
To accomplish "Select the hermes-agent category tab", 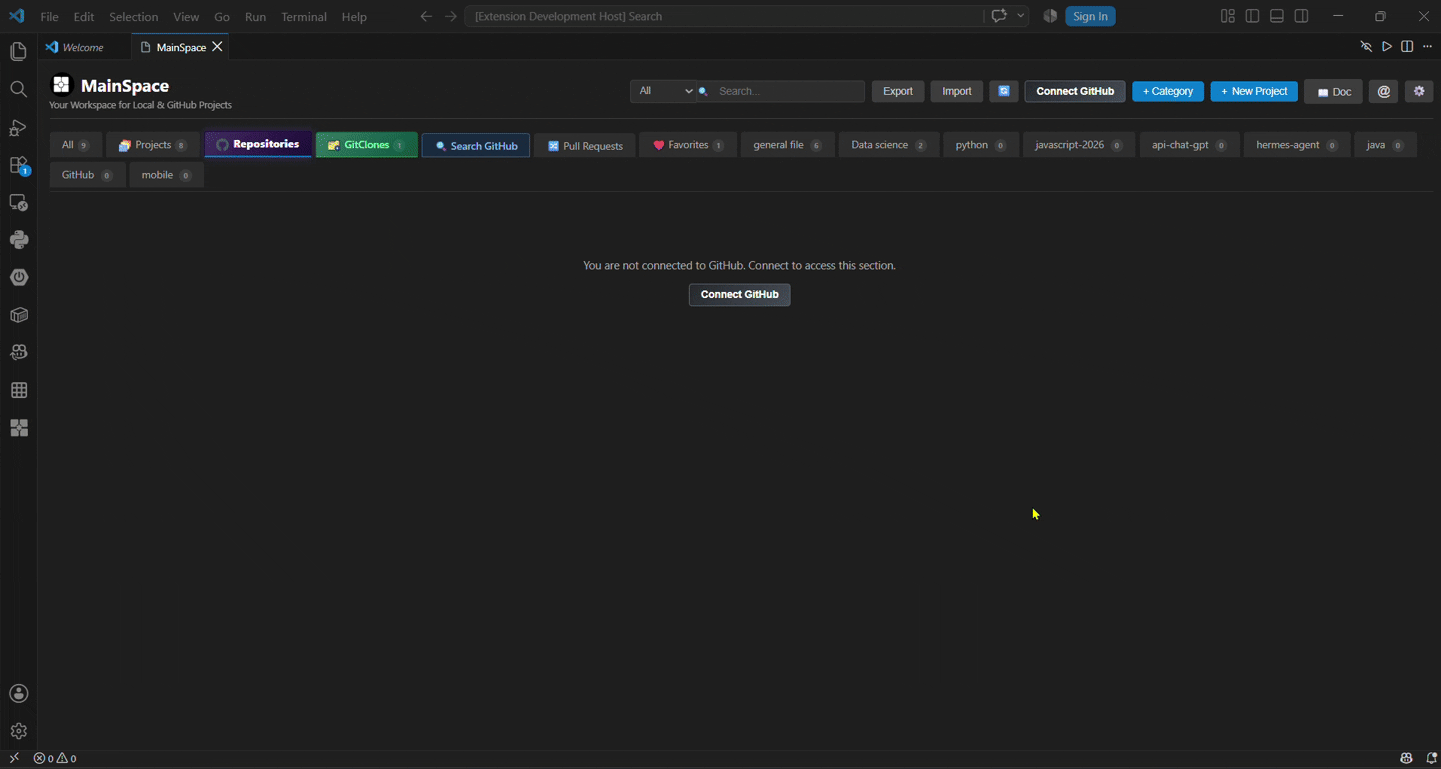I will pyautogui.click(x=1297, y=145).
